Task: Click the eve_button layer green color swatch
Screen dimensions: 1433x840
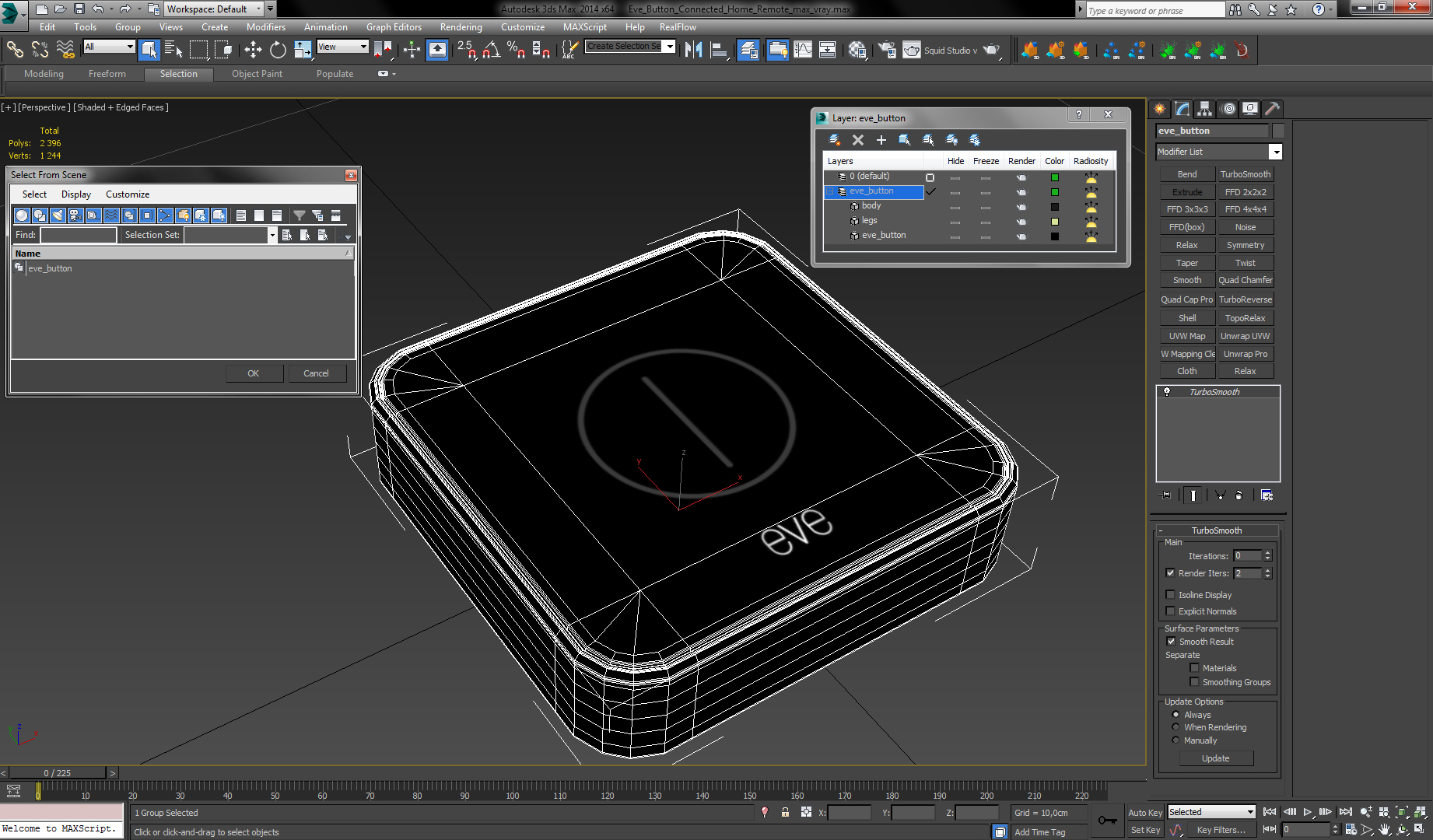Action: 1055,192
